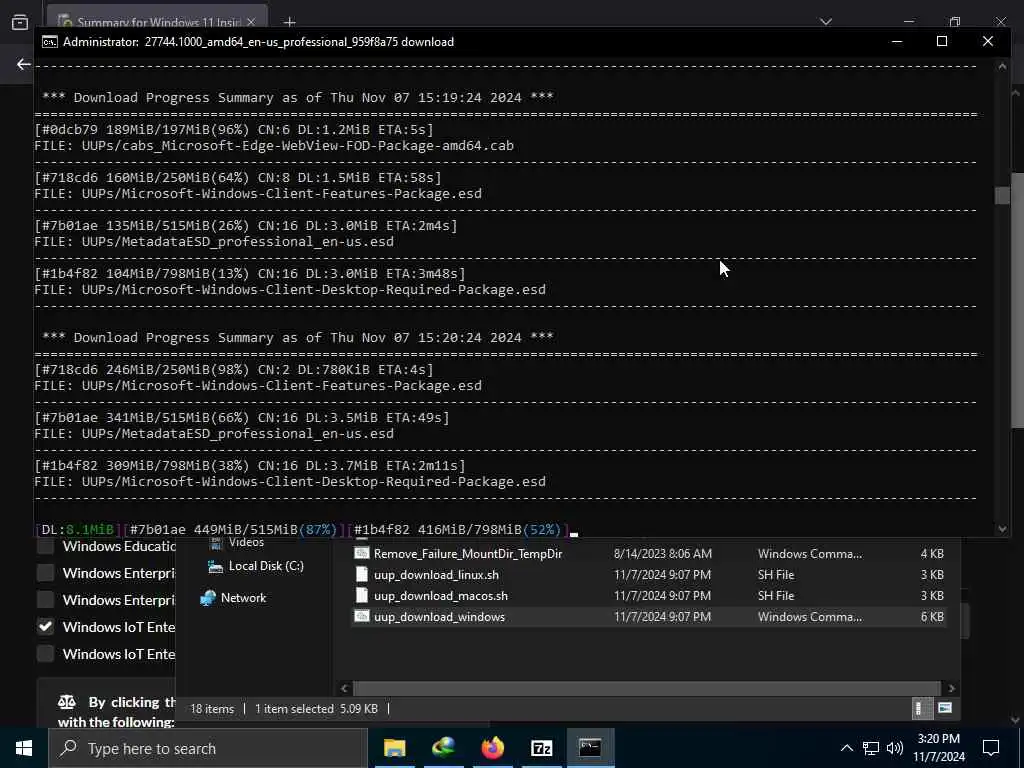Image resolution: width=1024 pixels, height=768 pixels.
Task: Select the Command Prompt taskbar icon
Action: (x=590, y=748)
